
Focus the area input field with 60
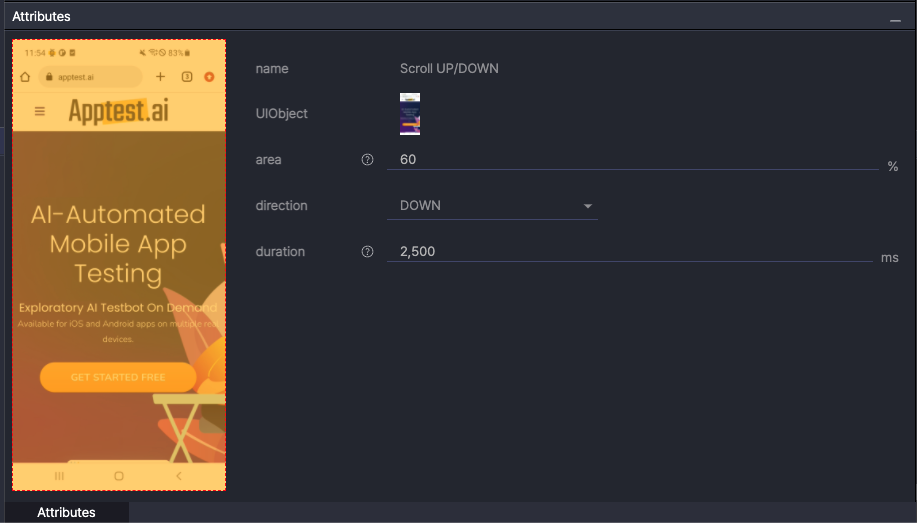tap(633, 160)
